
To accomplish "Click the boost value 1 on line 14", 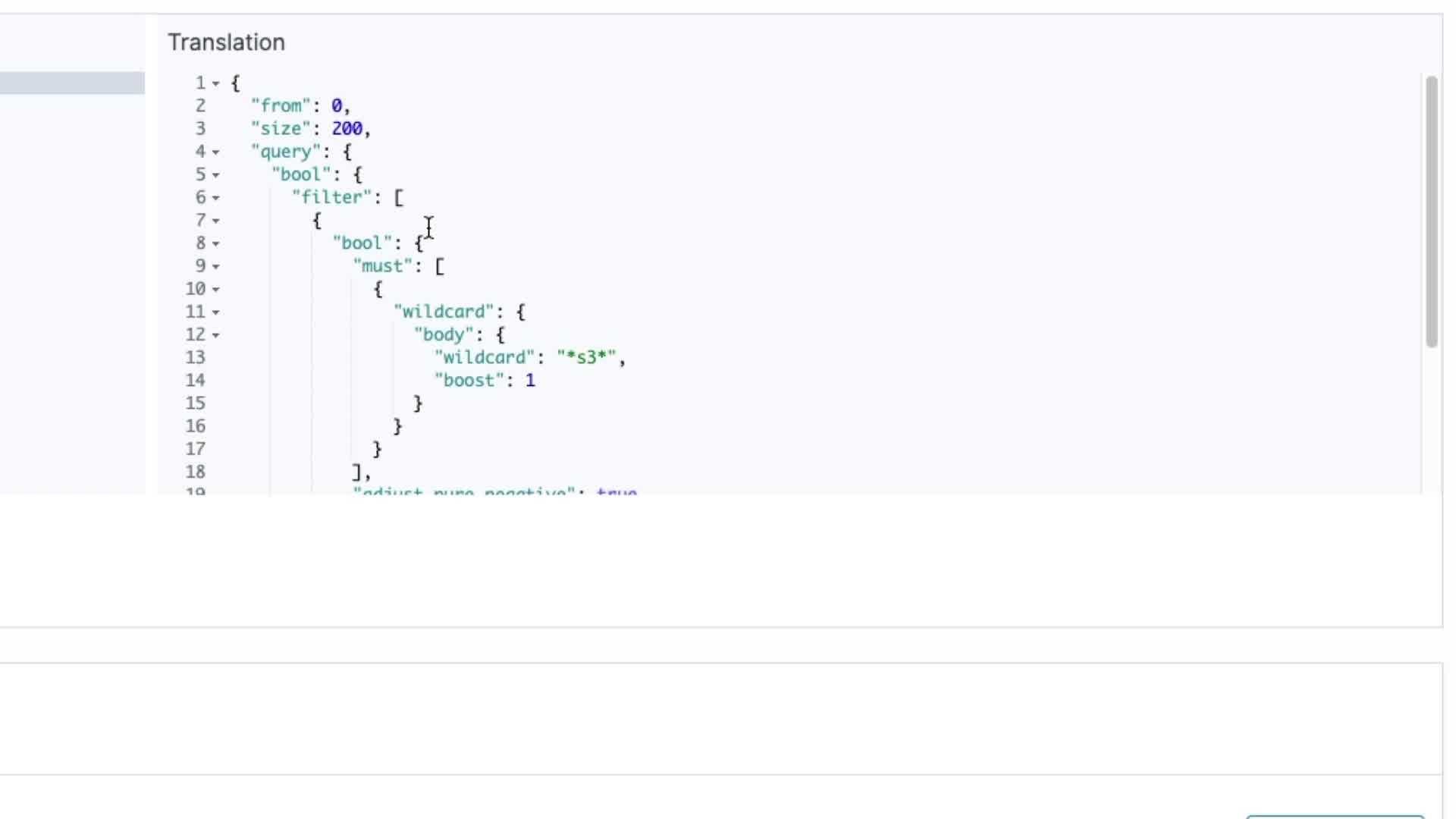I will 530,381.
